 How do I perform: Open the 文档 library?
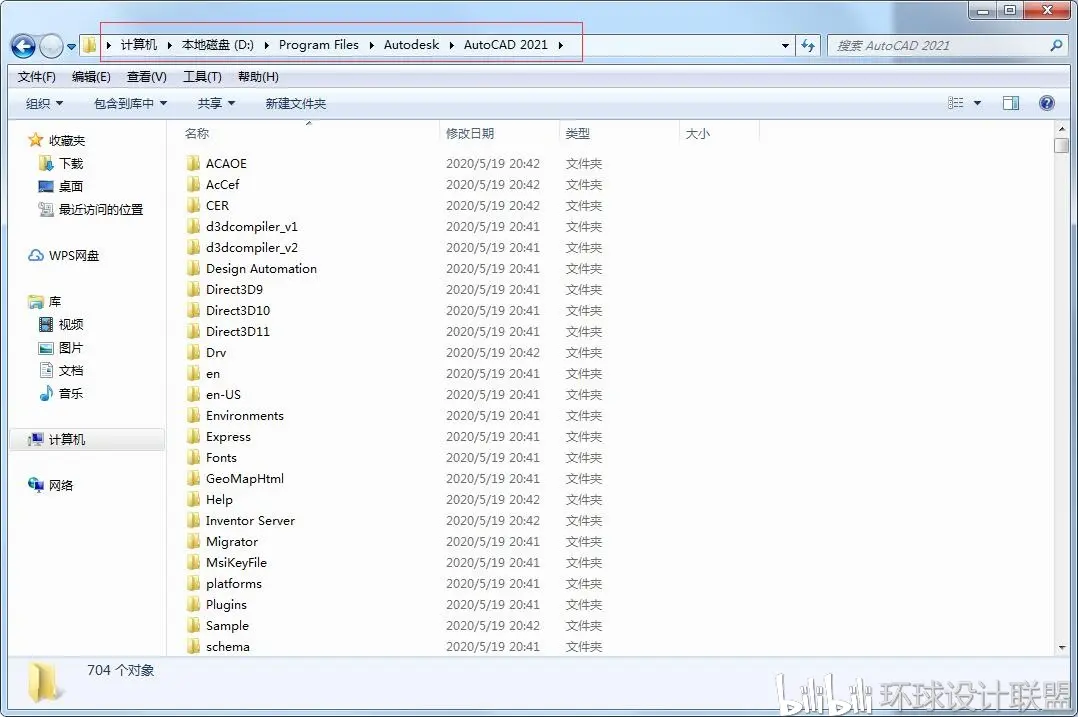pos(71,371)
